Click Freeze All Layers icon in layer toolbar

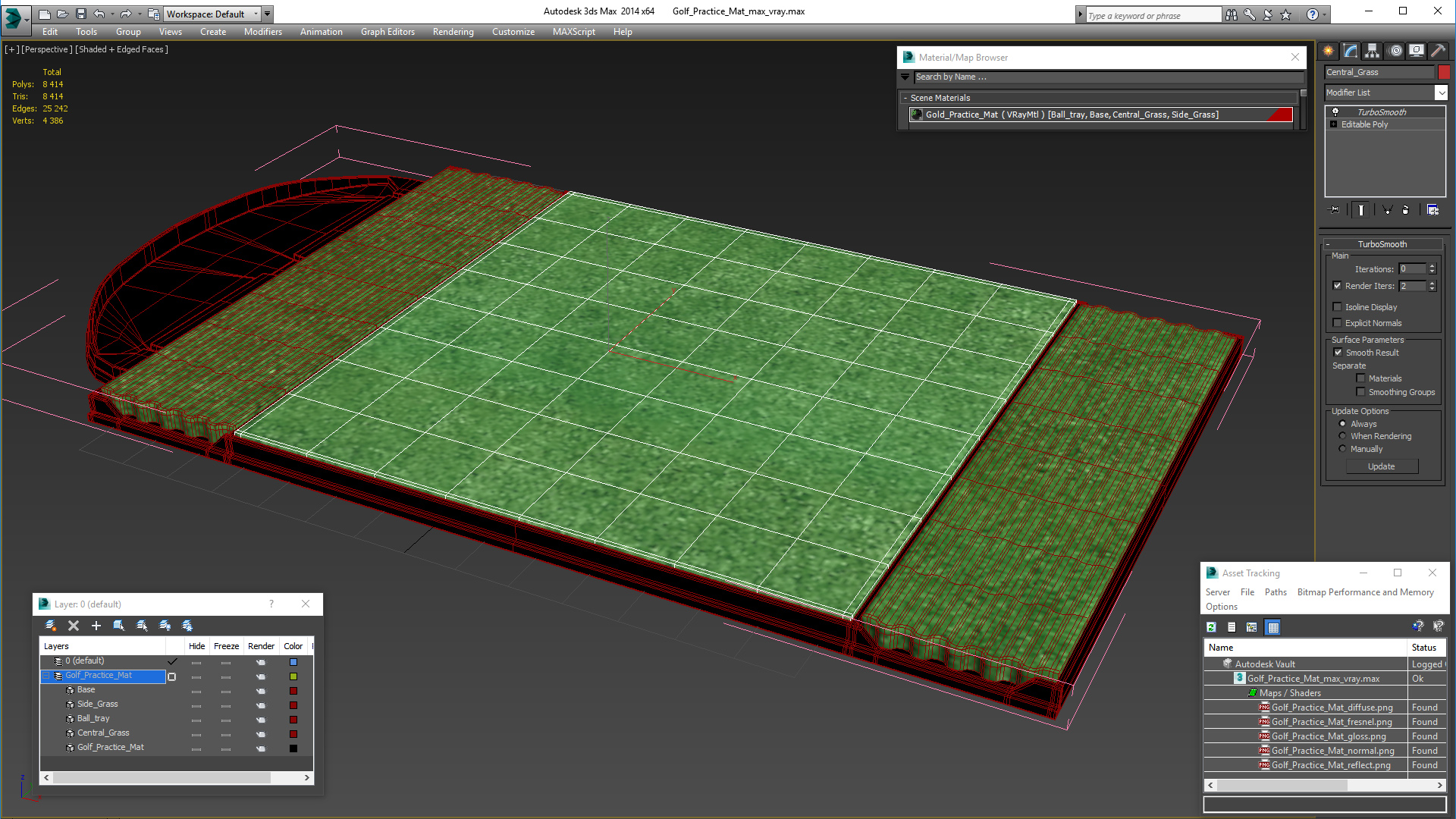tap(187, 626)
